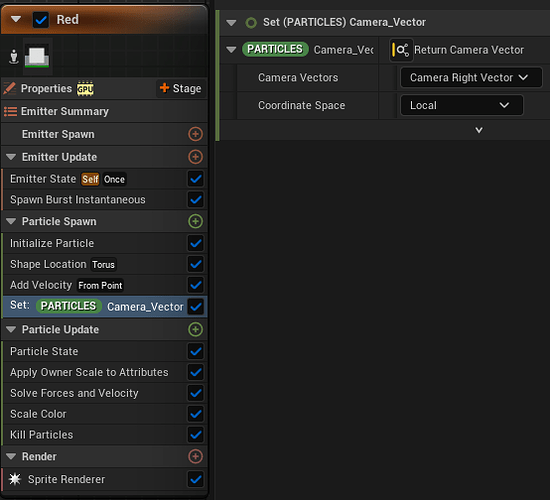Open the Camera Right Vector dropdown

pos(471,78)
